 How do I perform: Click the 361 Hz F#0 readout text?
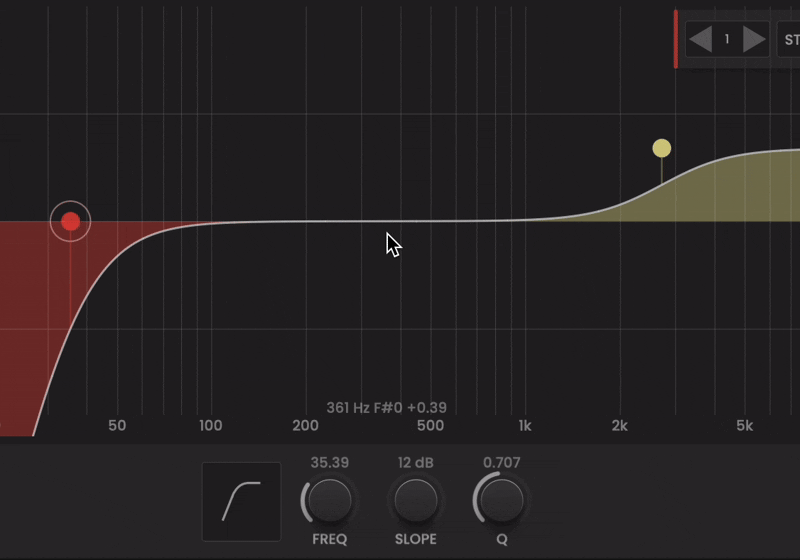point(386,408)
